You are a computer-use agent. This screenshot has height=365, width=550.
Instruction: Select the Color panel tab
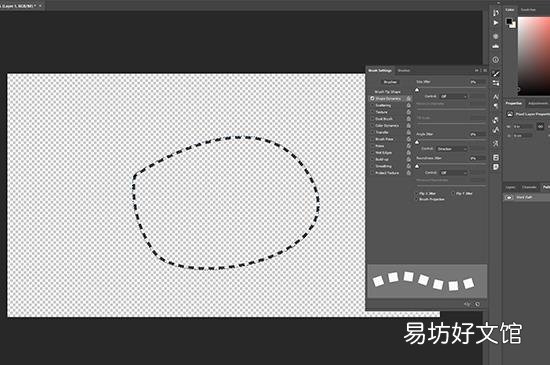coord(510,10)
